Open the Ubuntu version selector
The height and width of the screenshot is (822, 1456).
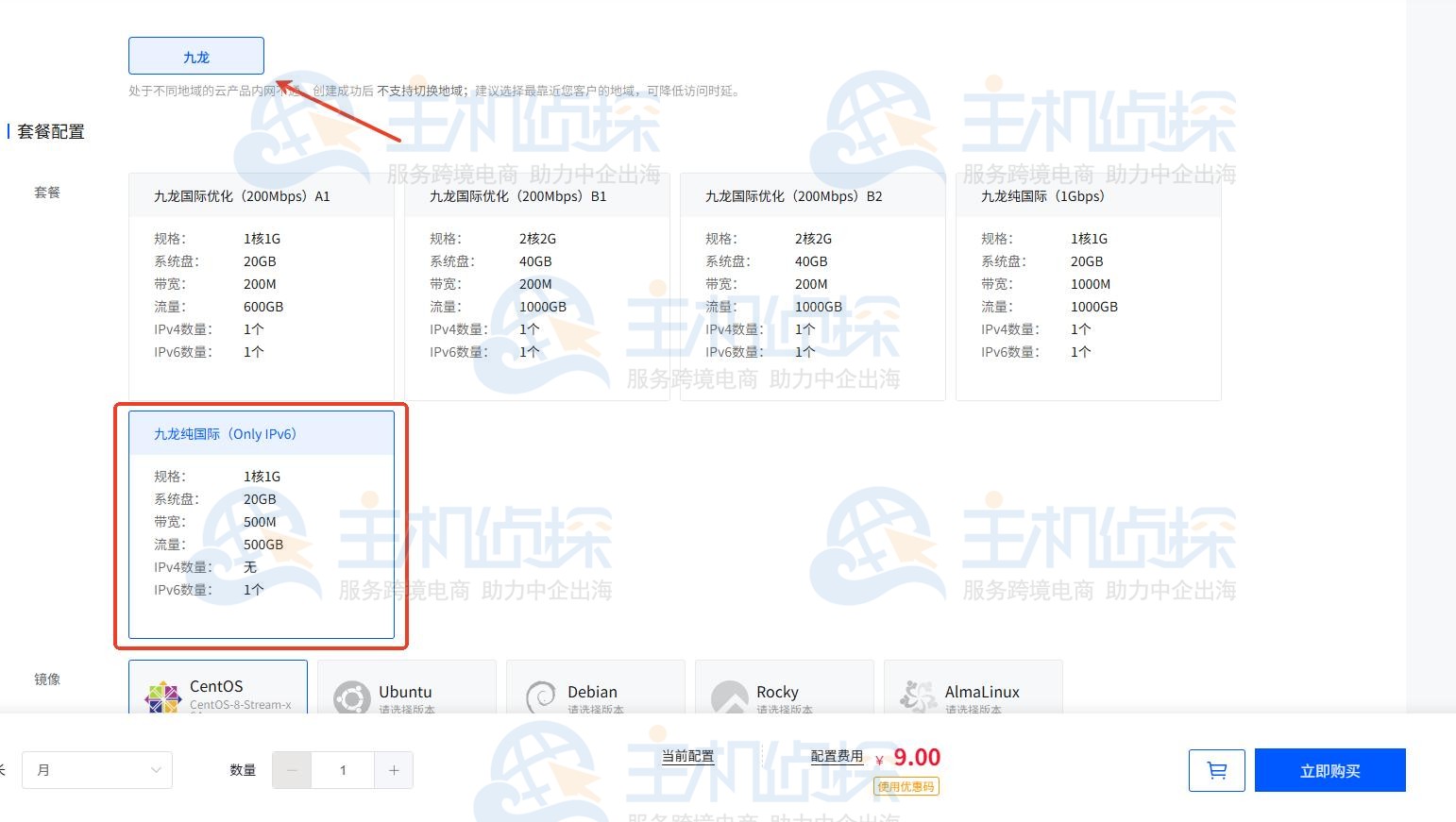[406, 710]
